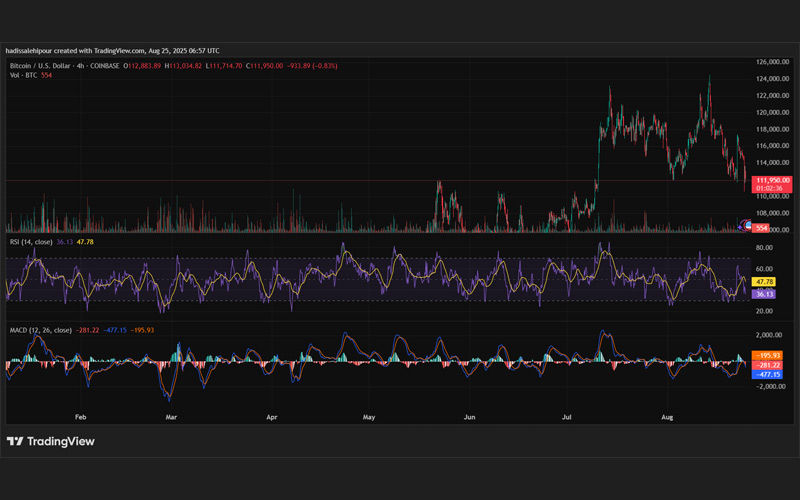The width and height of the screenshot is (800, 500).
Task: Click the open price value O112,883.89
Action: (142, 66)
